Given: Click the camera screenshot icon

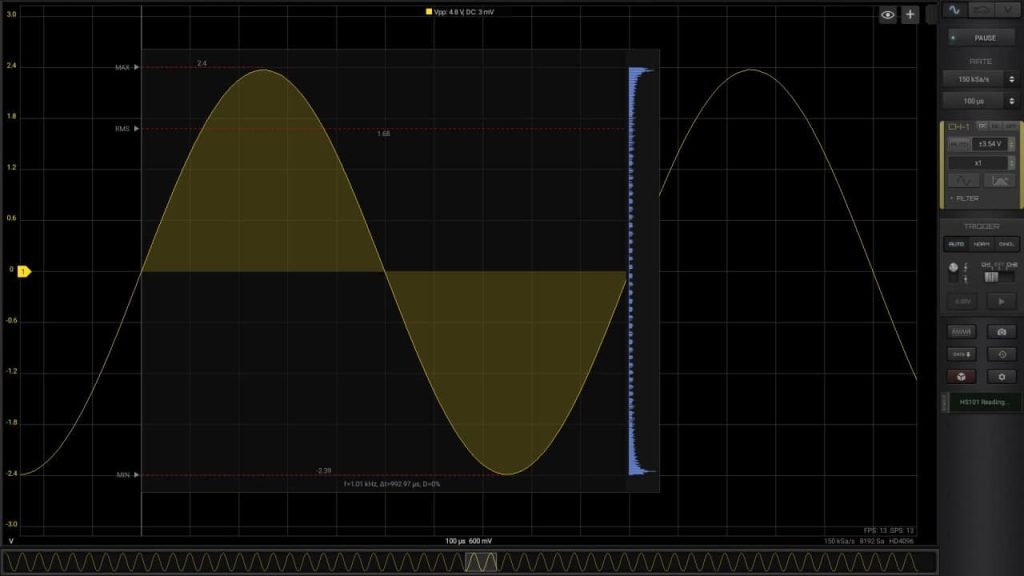Looking at the screenshot, I should [1001, 331].
